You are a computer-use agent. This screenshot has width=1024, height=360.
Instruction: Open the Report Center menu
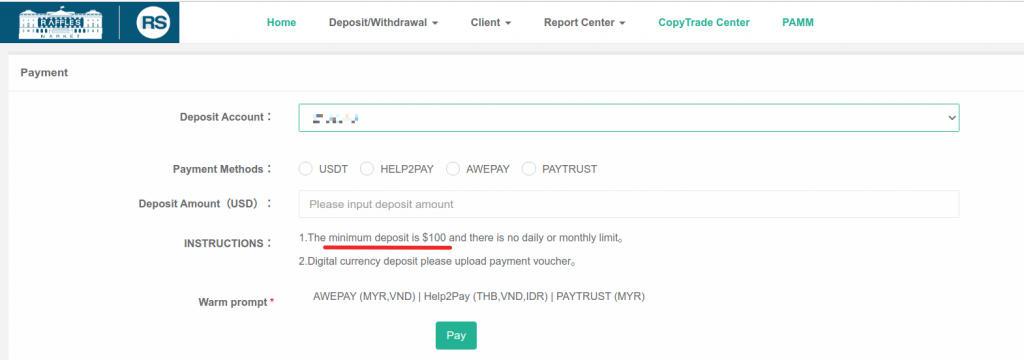[x=584, y=22]
